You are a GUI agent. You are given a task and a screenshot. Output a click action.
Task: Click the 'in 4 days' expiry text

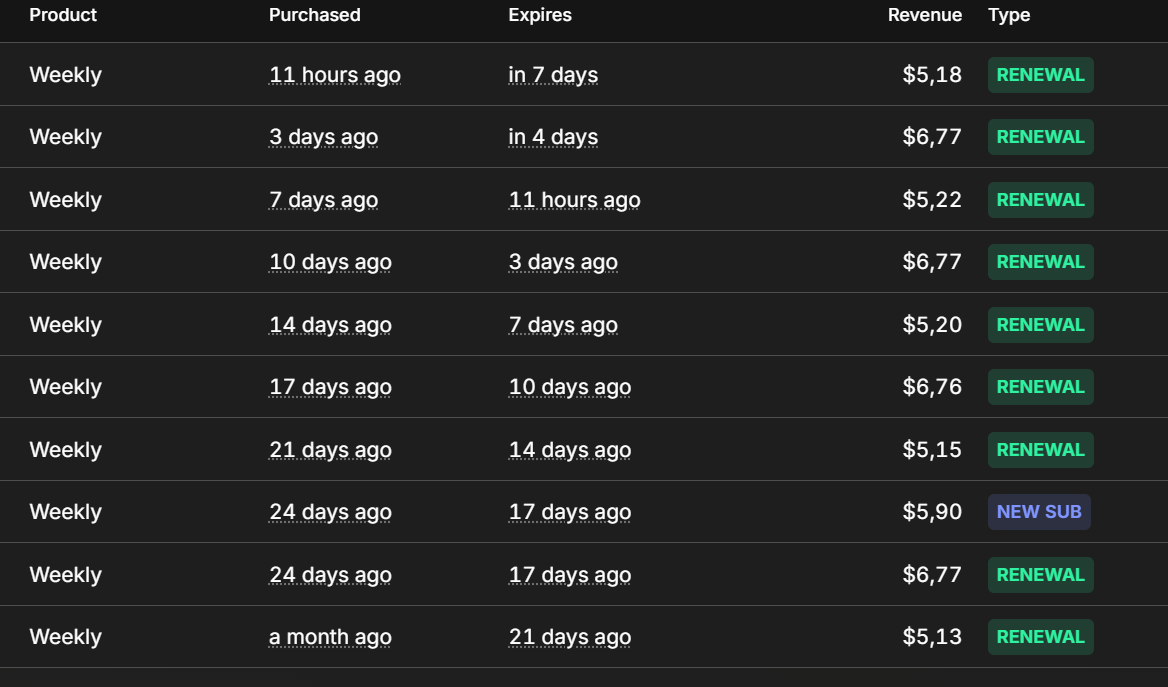click(553, 137)
